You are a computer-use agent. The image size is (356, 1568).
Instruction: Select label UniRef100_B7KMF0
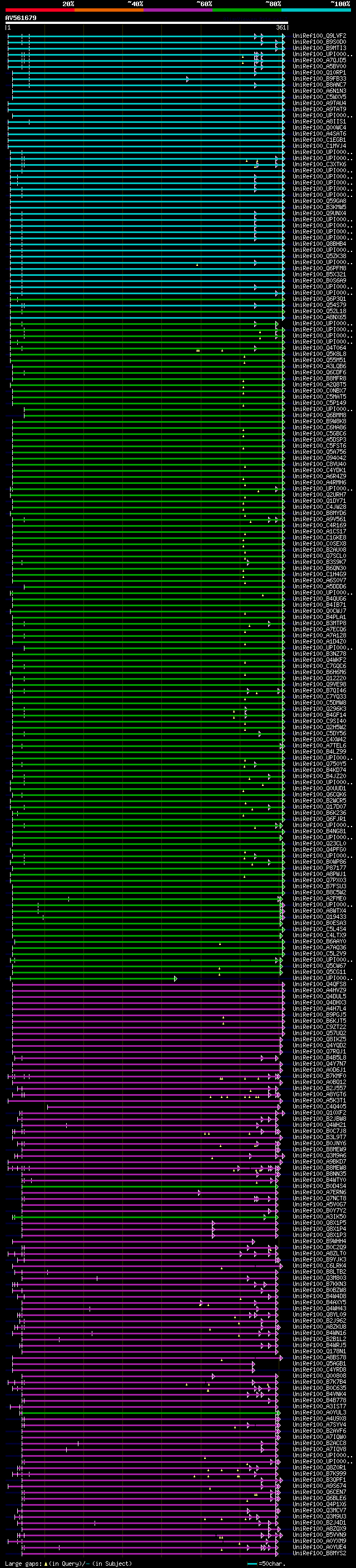[x=319, y=1076]
